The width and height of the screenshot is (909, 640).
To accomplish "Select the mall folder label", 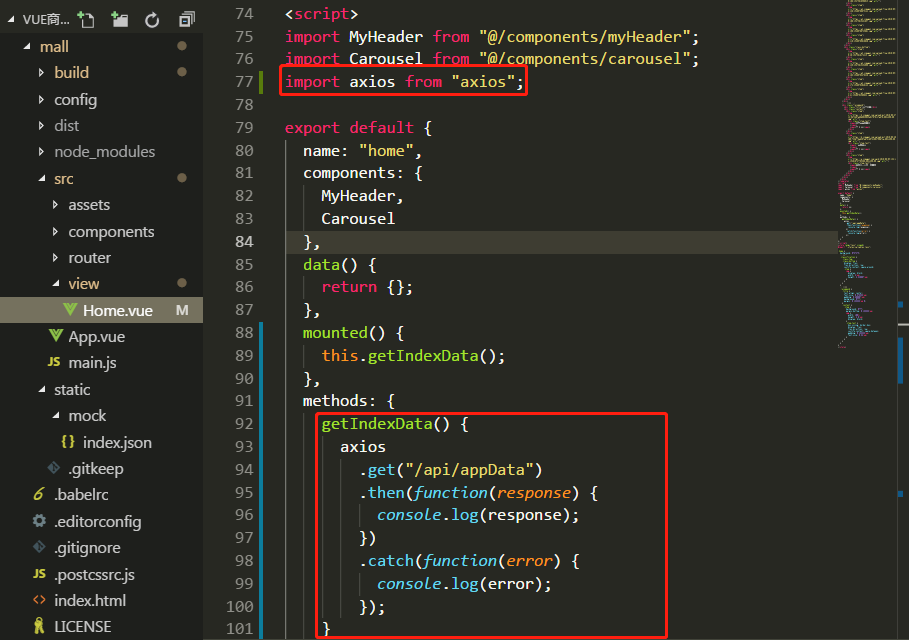I will [x=54, y=46].
